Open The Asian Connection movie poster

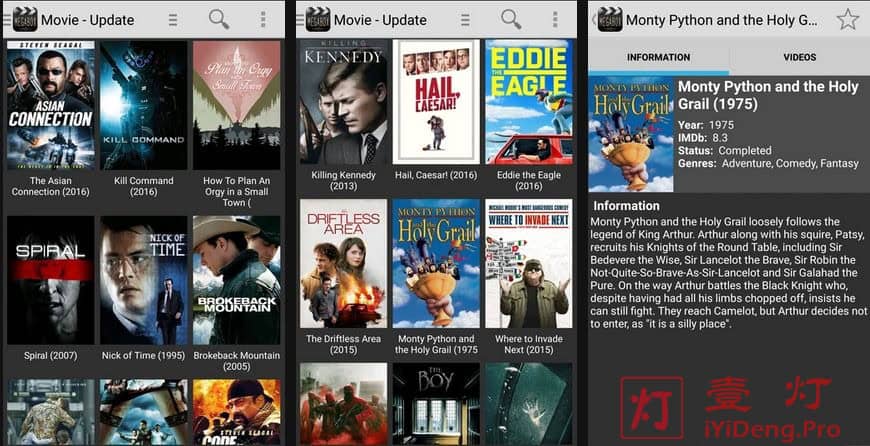click(x=50, y=105)
